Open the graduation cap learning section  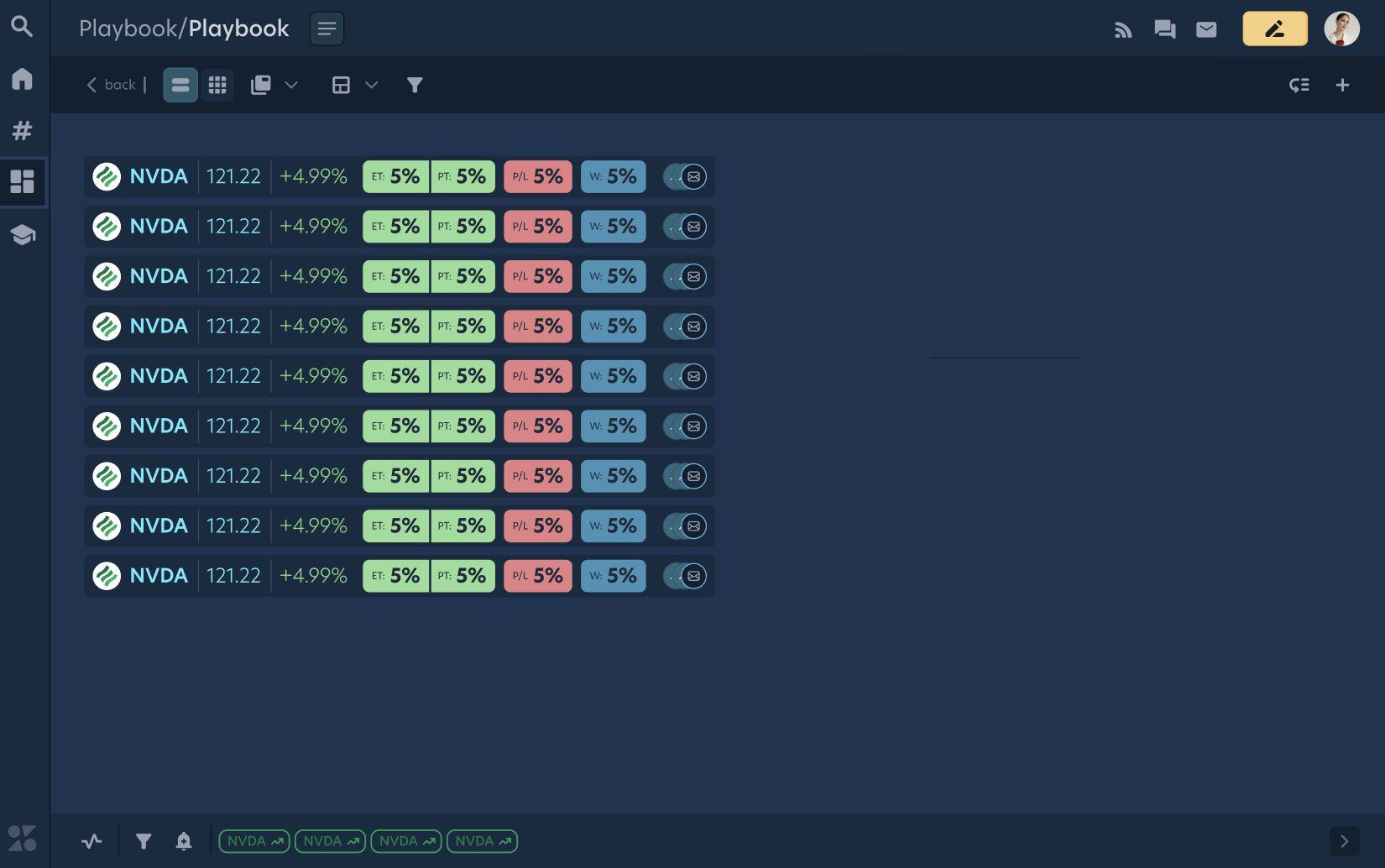[23, 234]
